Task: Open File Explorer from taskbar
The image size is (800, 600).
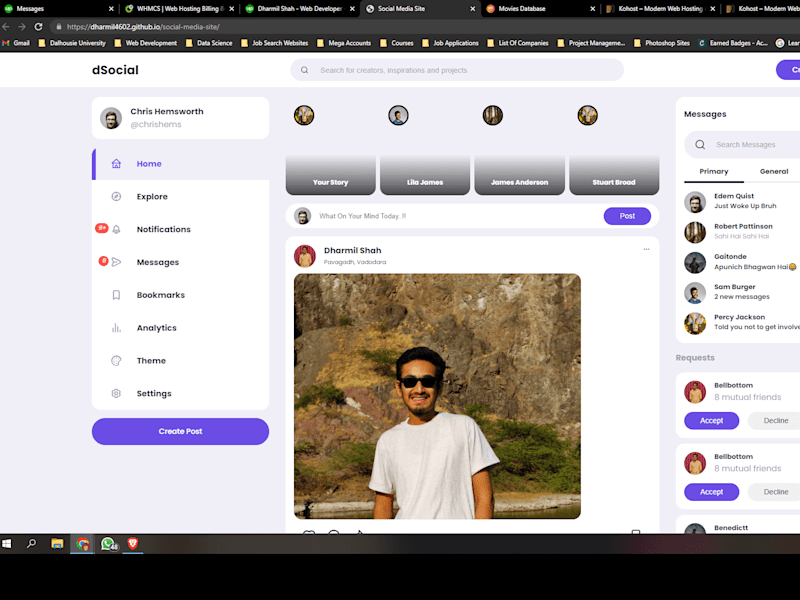Action: click(57, 544)
